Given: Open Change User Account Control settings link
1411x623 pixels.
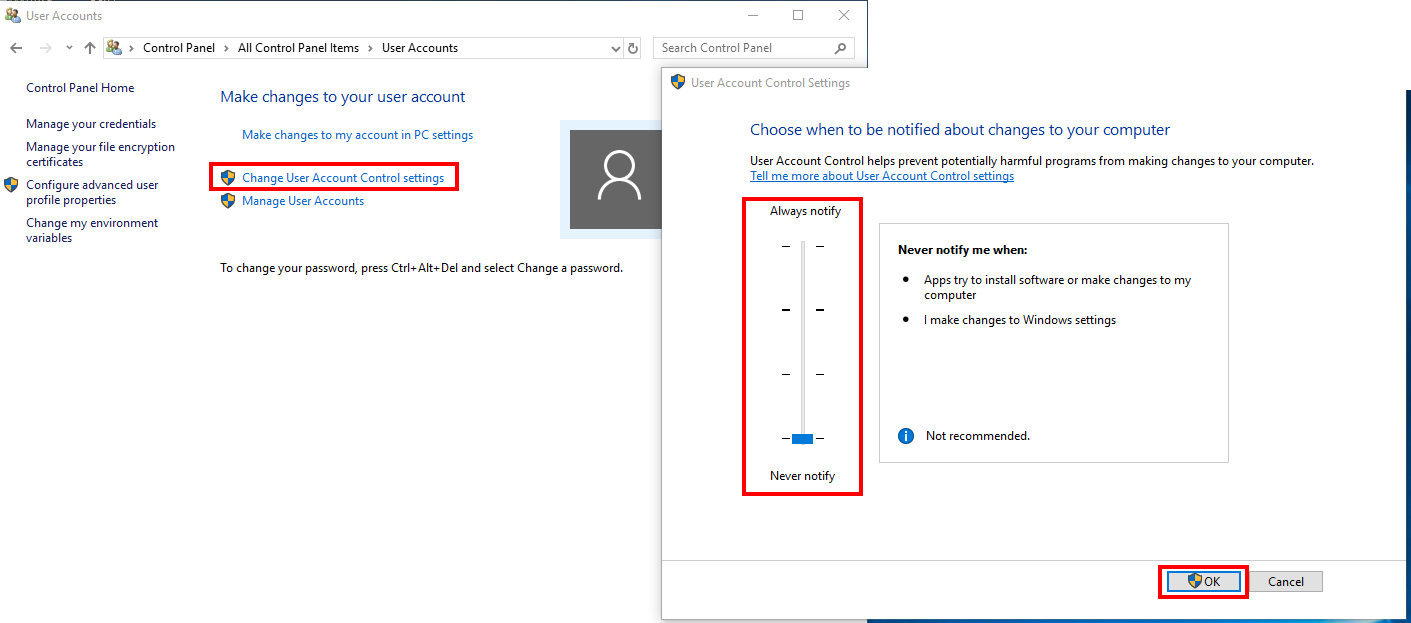Looking at the screenshot, I should (343, 178).
